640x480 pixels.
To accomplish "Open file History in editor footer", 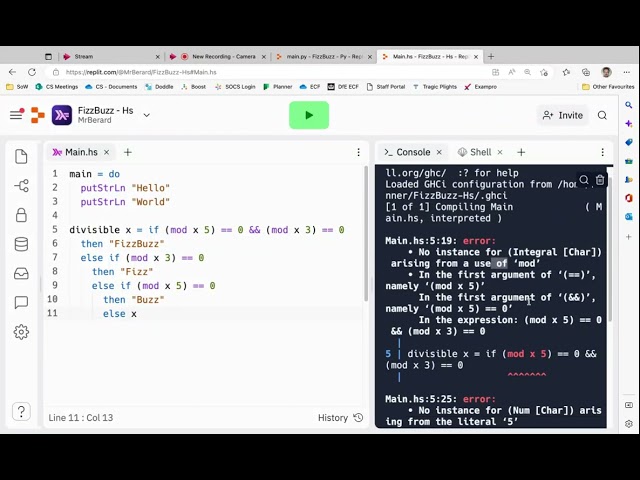I will coord(340,418).
